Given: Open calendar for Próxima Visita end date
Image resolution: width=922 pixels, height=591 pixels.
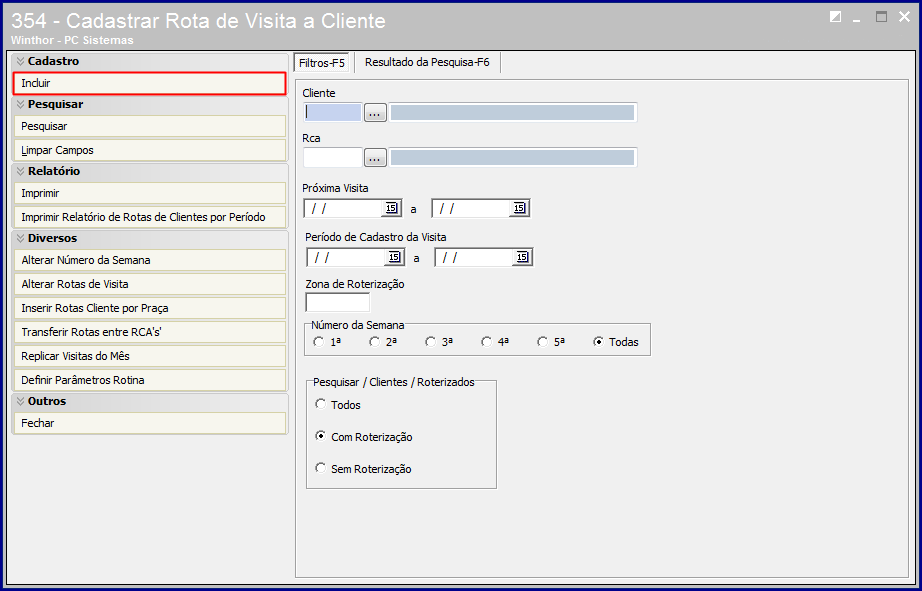Looking at the screenshot, I should 519,208.
